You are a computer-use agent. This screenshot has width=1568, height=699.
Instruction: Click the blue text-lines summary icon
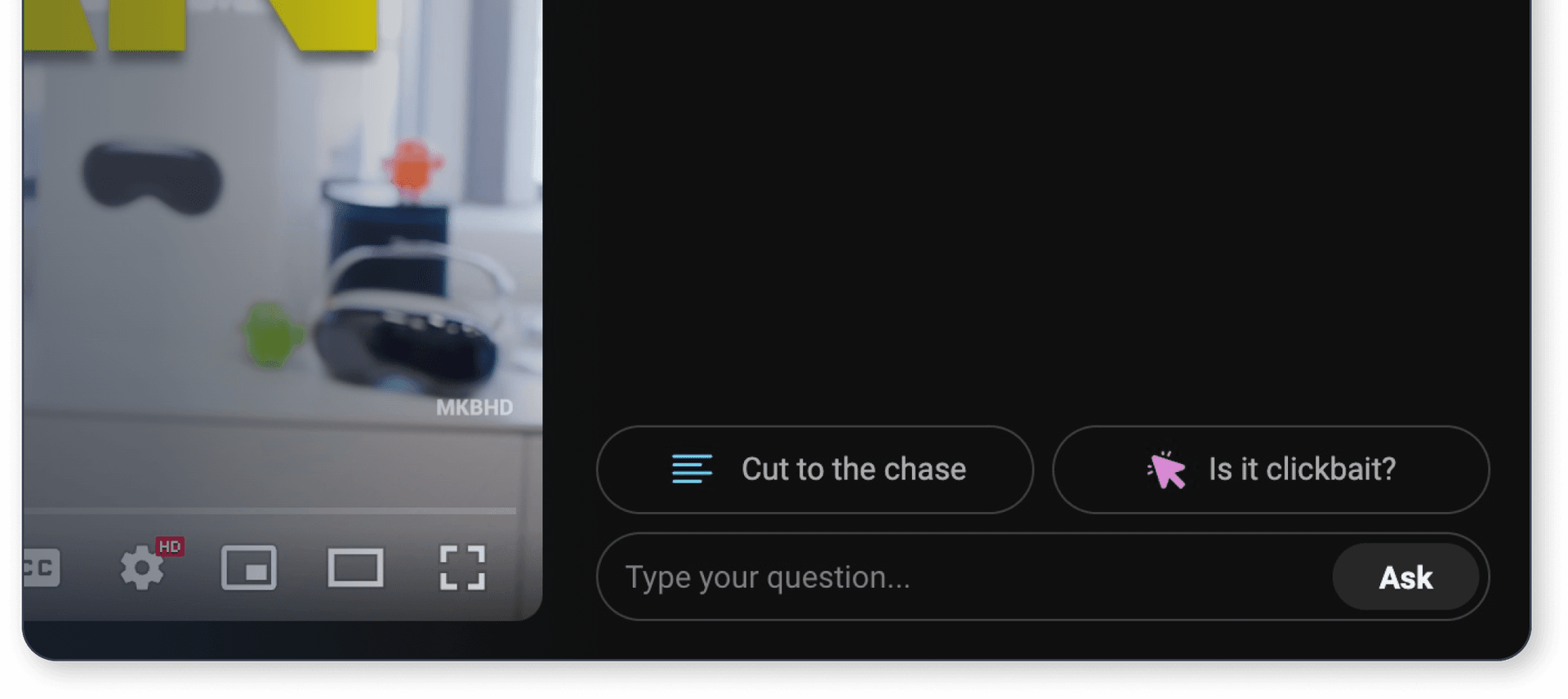[692, 470]
